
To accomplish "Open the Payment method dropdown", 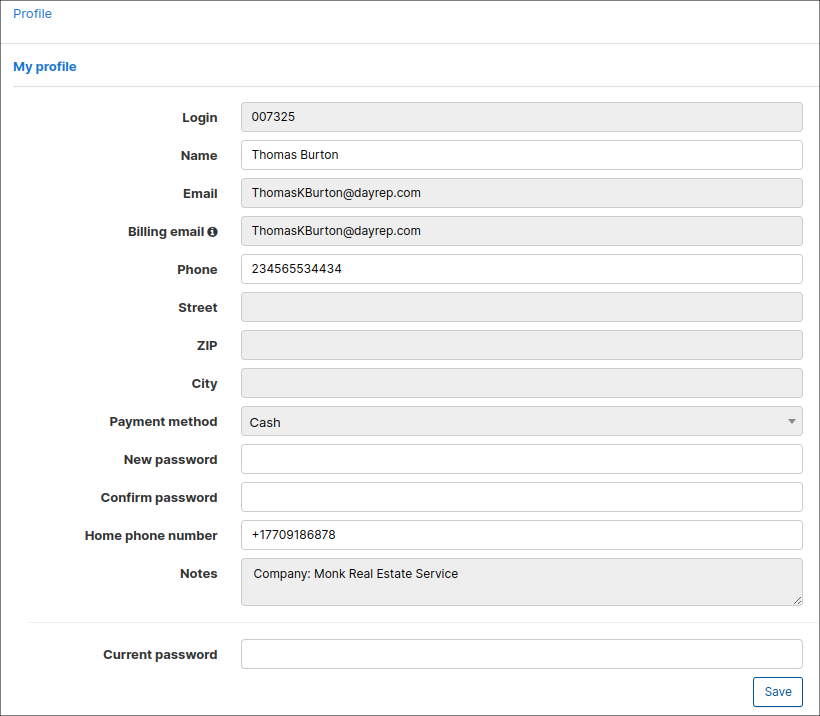I will (520, 422).
